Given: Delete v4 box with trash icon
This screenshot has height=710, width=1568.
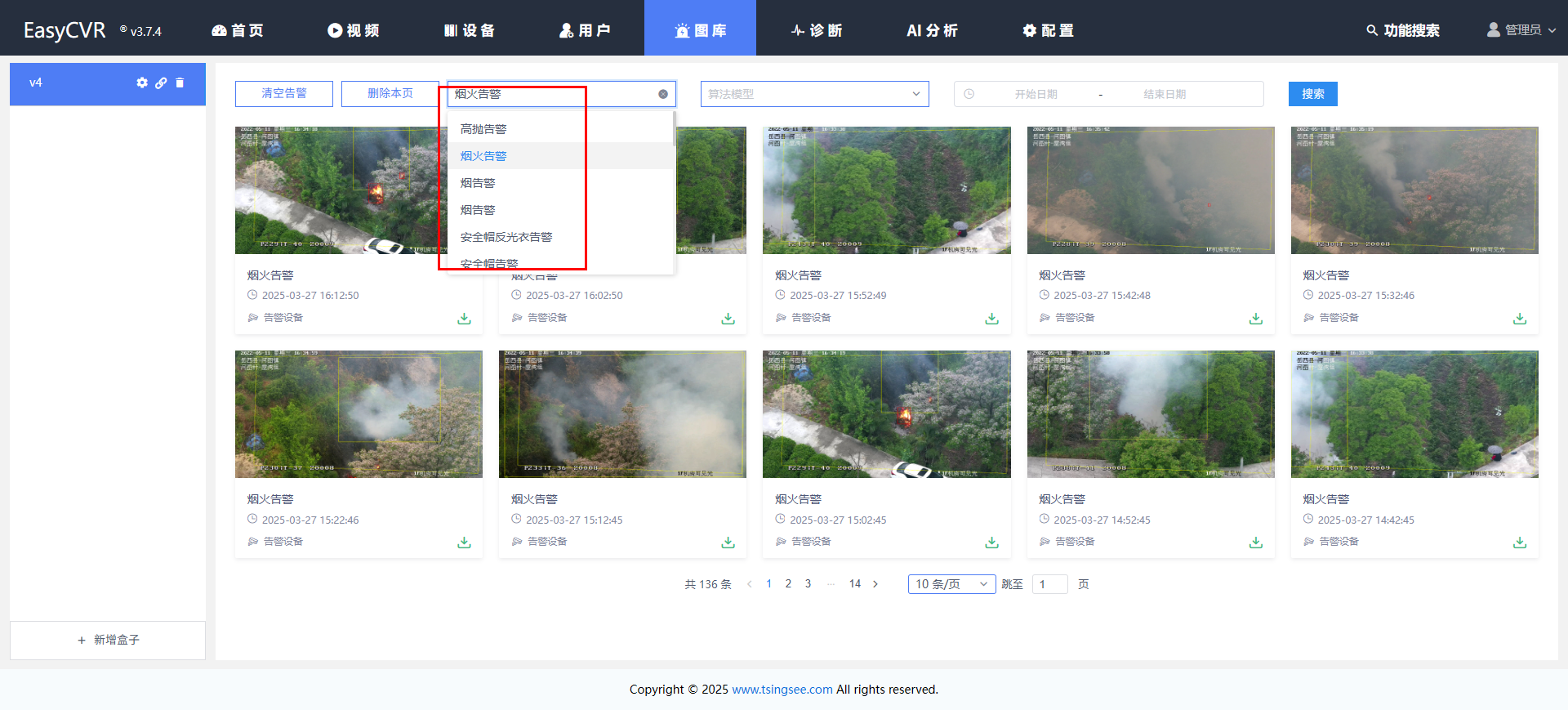Looking at the screenshot, I should 180,83.
